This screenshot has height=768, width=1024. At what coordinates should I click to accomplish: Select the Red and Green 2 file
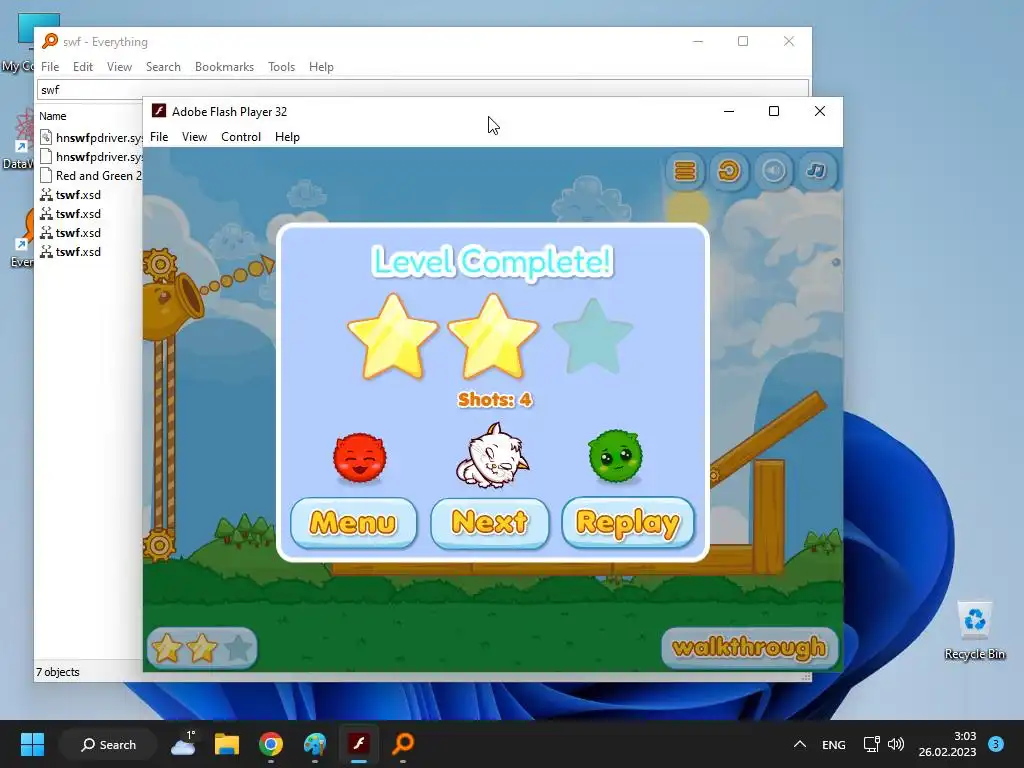click(x=91, y=176)
